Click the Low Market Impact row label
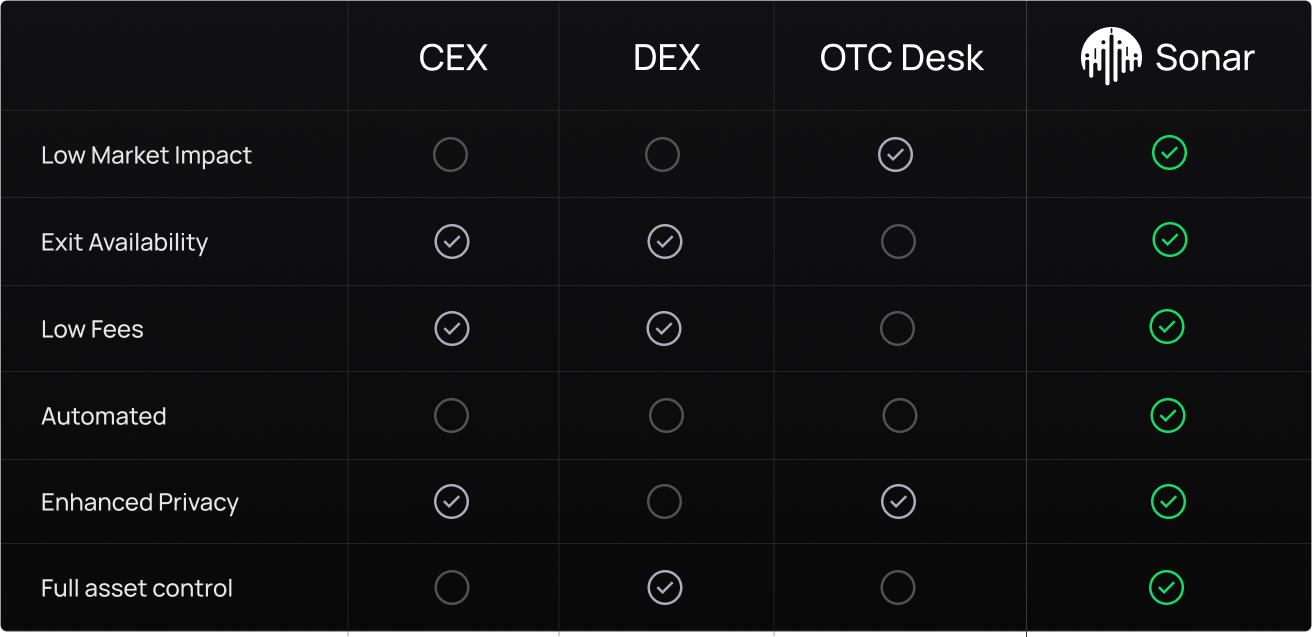The height and width of the screenshot is (637, 1312). (146, 156)
